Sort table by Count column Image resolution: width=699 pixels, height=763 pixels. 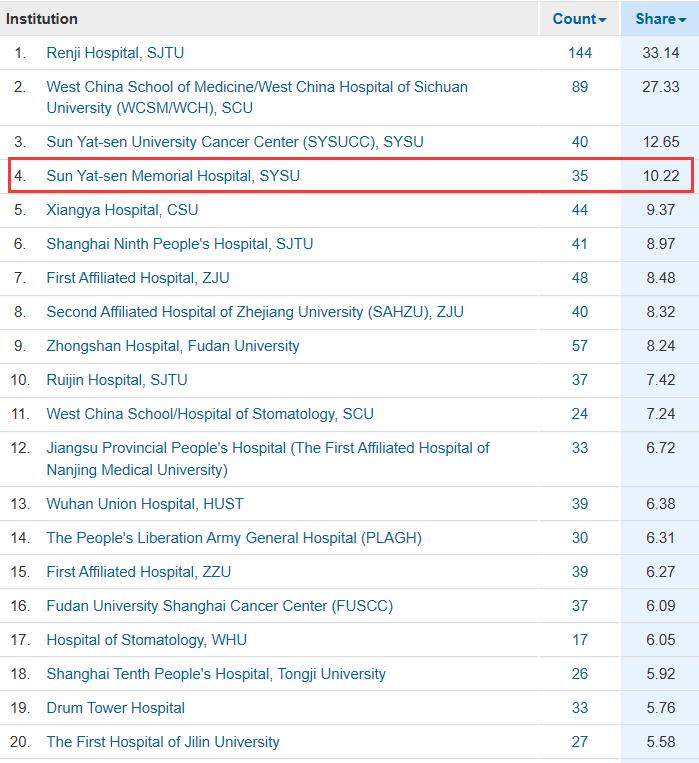pyautogui.click(x=579, y=19)
